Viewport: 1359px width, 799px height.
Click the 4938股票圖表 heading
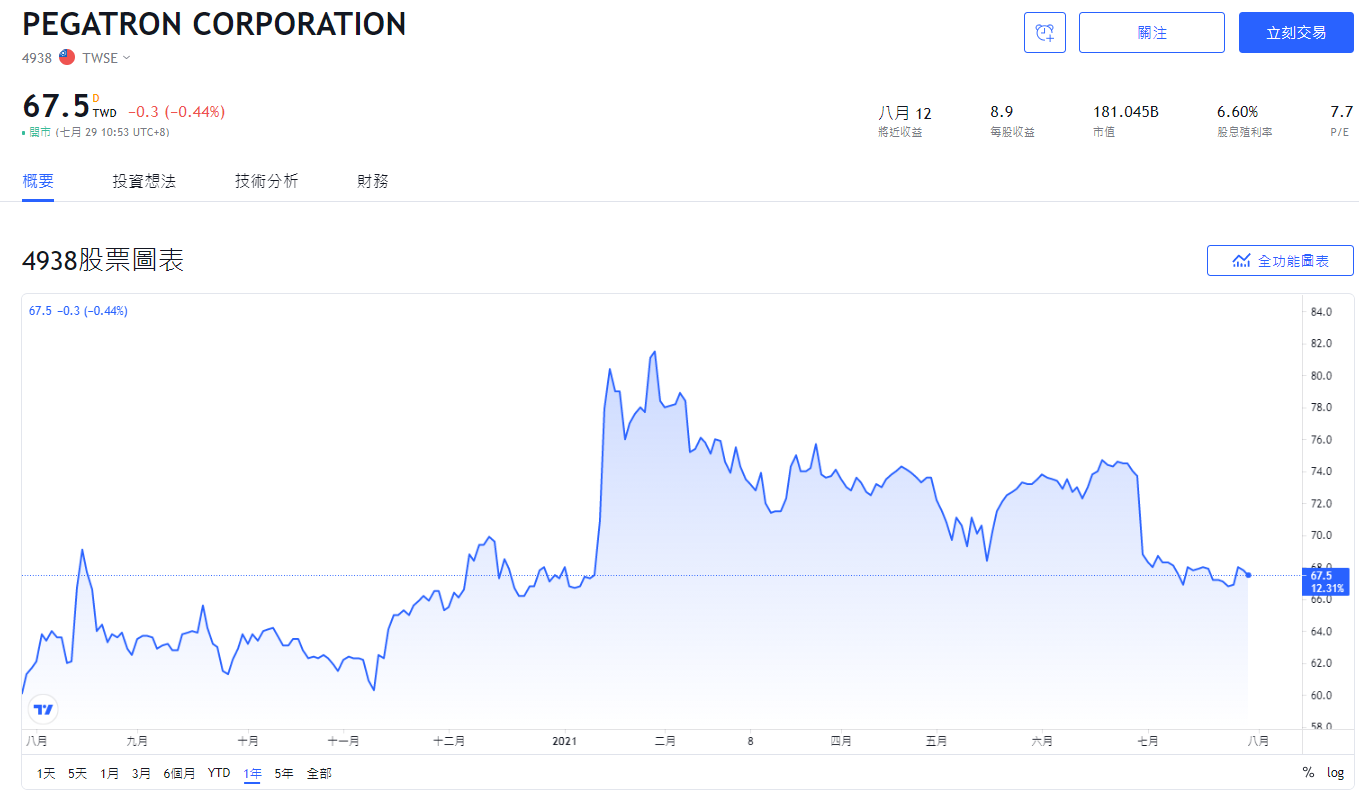click(x=103, y=261)
